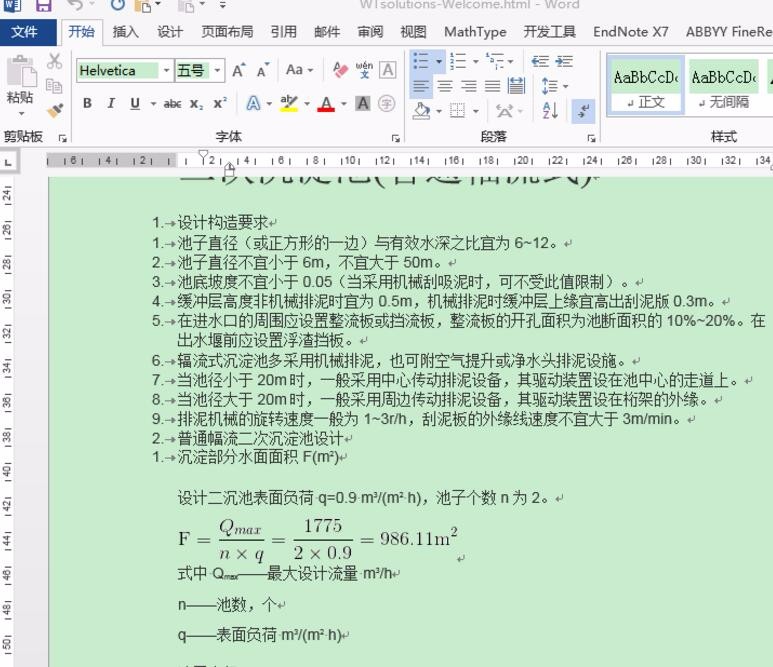Click the Undo arrow icon

[x=75, y=5]
